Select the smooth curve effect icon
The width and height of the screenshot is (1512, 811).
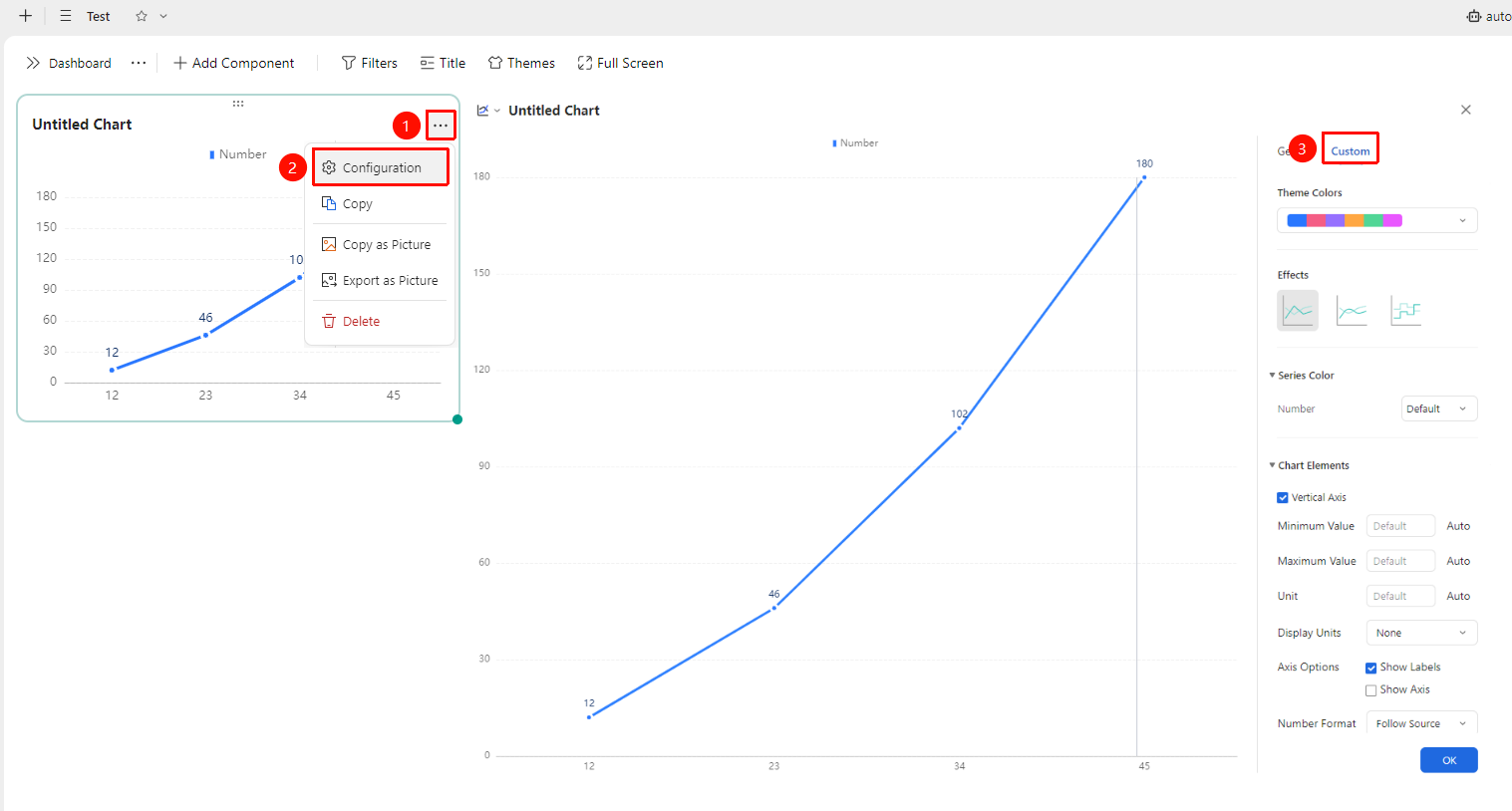tap(1352, 311)
